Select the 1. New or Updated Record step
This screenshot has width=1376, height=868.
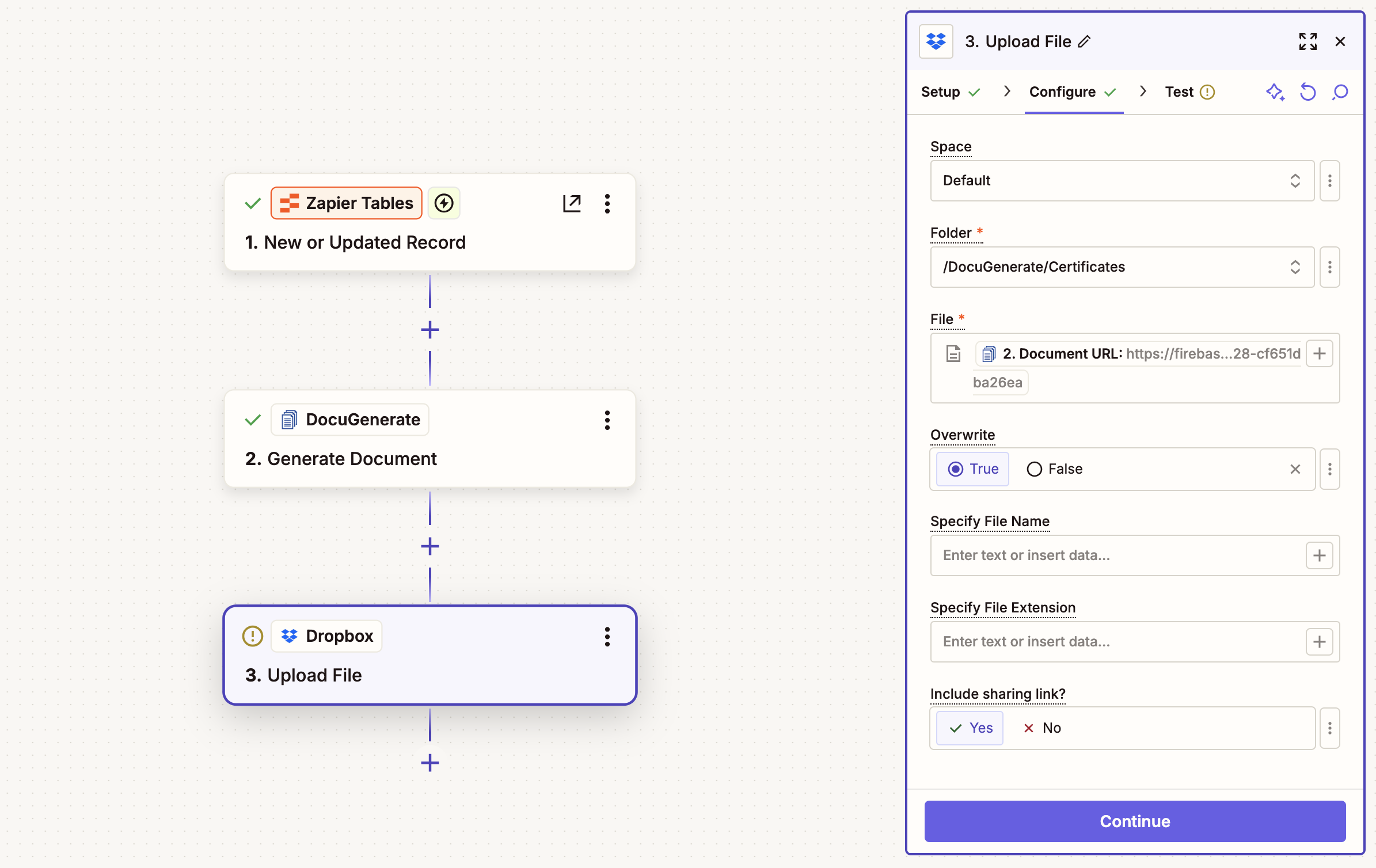(x=430, y=222)
